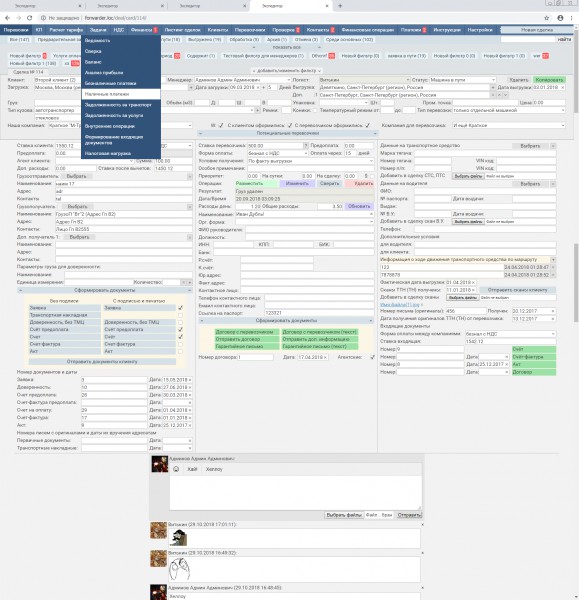Collapse carrier Сформировать документы section
Screen dimensions: 579x600
coord(286,321)
